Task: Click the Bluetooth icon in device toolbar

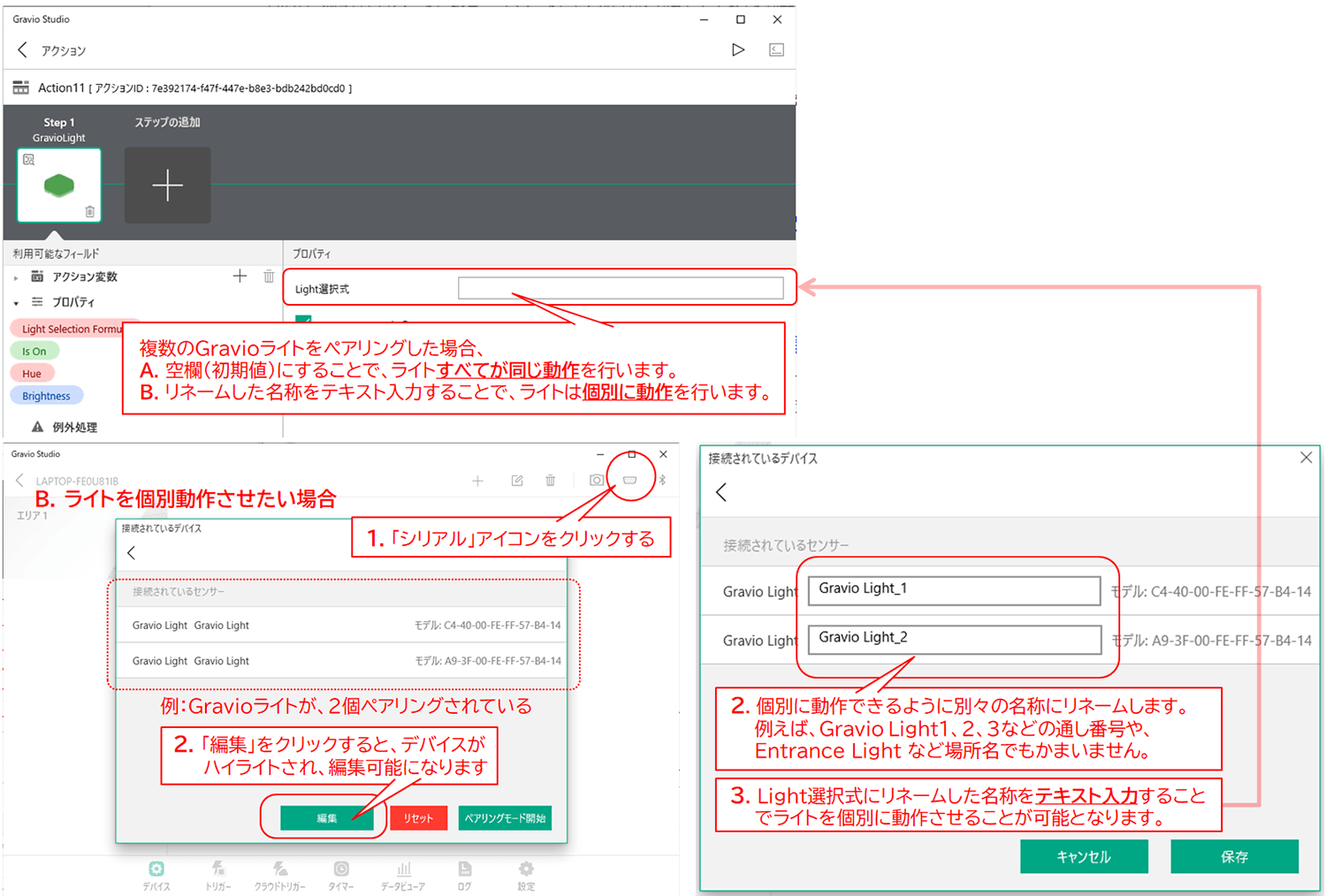Action: [x=662, y=480]
